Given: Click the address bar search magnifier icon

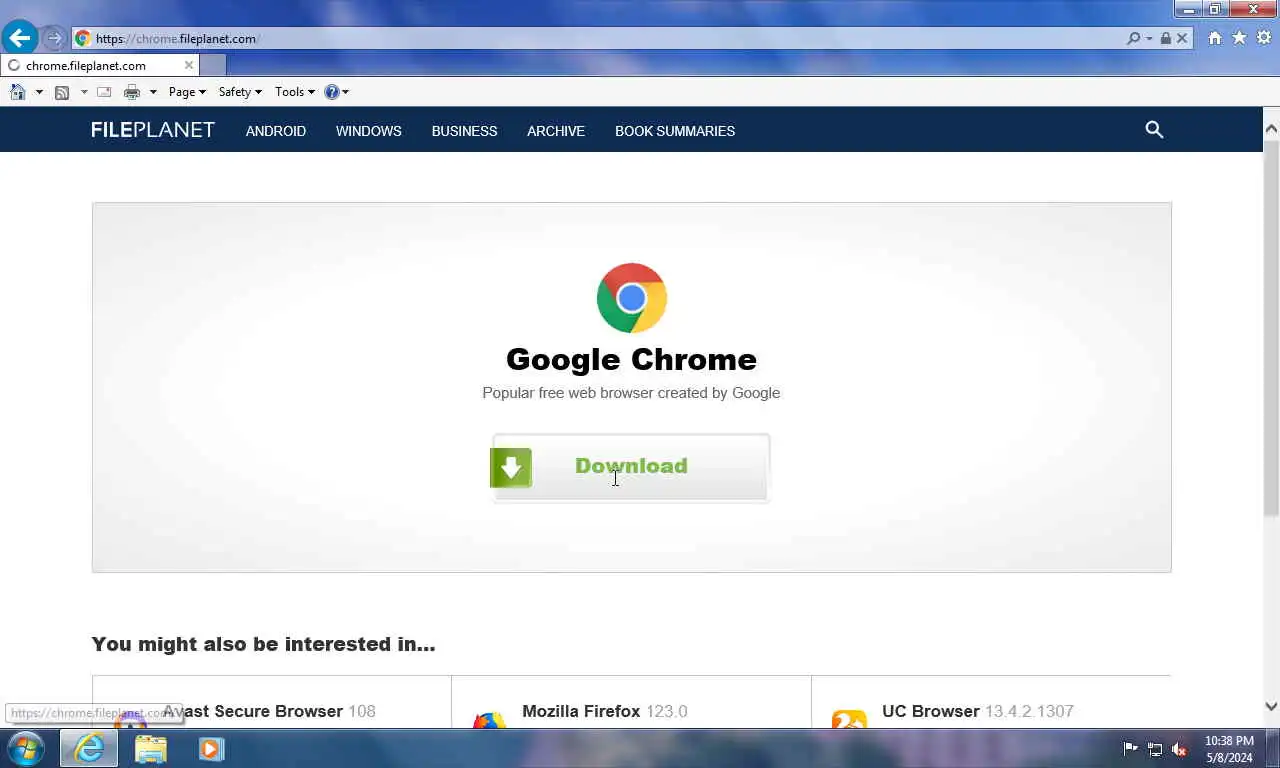Looking at the screenshot, I should [x=1133, y=38].
